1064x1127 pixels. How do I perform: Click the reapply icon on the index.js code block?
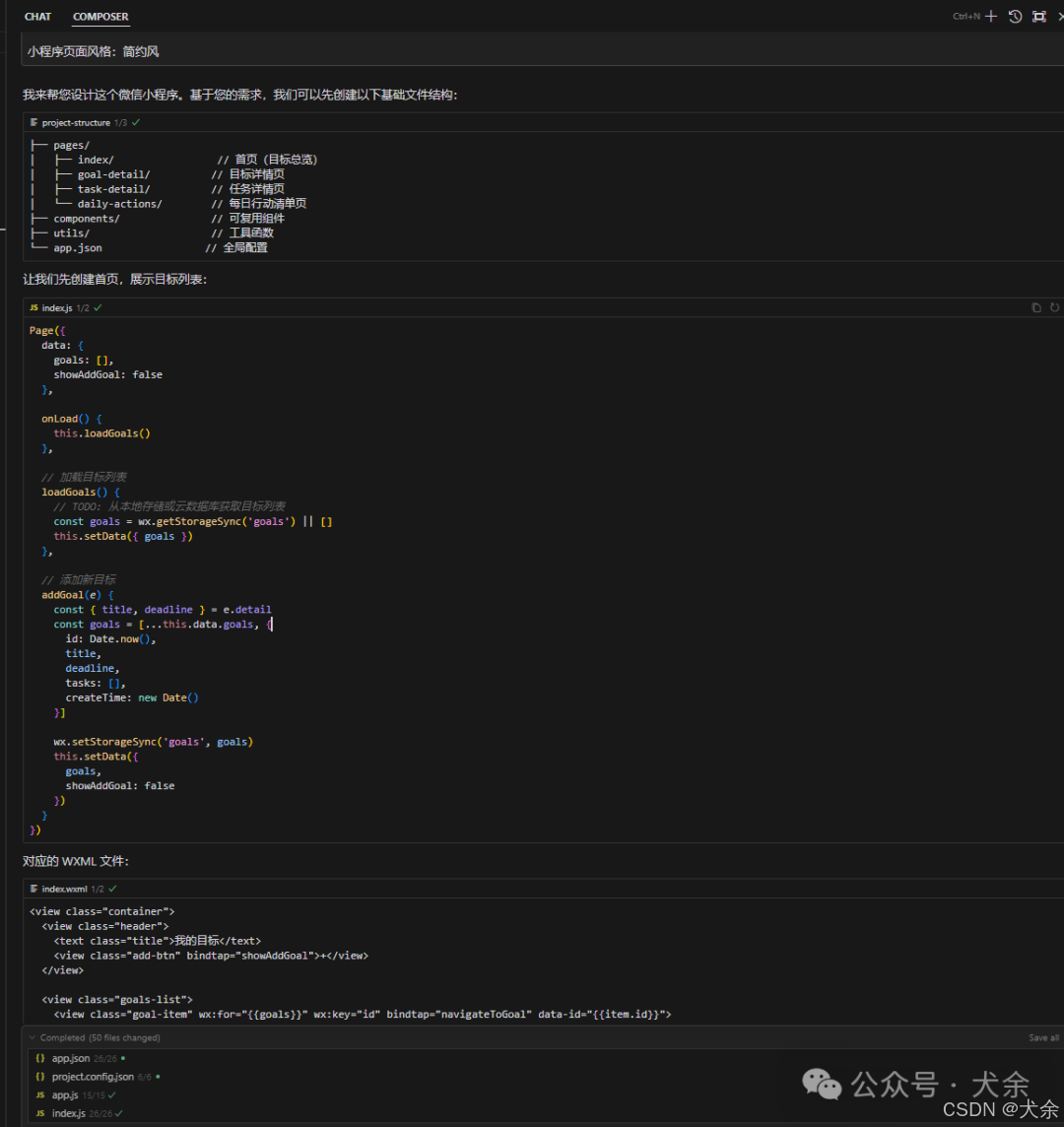1055,307
